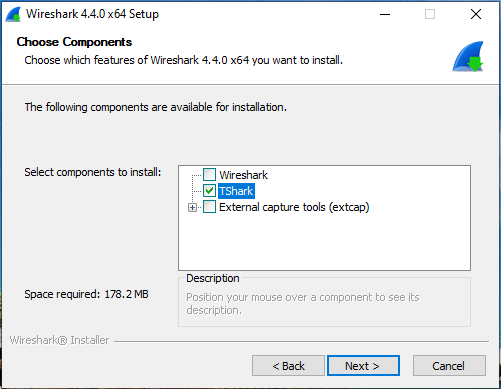Click the Choose Components heading

[x=74, y=42]
